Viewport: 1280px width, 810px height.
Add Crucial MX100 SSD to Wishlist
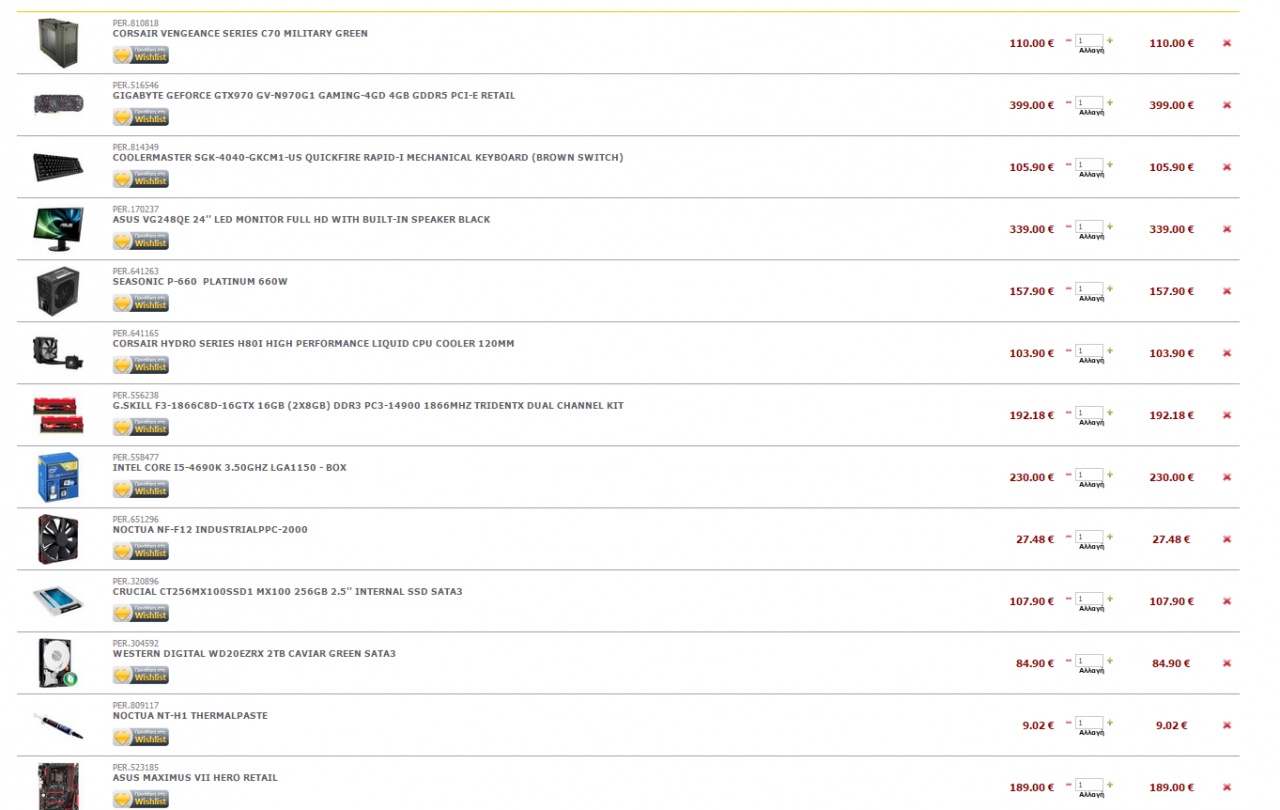(141, 613)
